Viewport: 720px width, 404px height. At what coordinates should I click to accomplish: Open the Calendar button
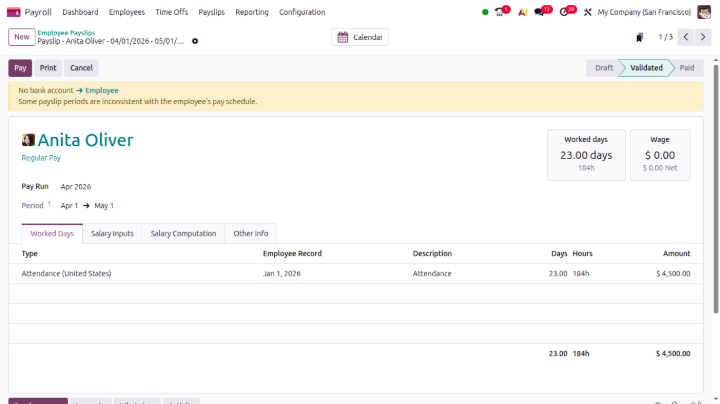360,37
